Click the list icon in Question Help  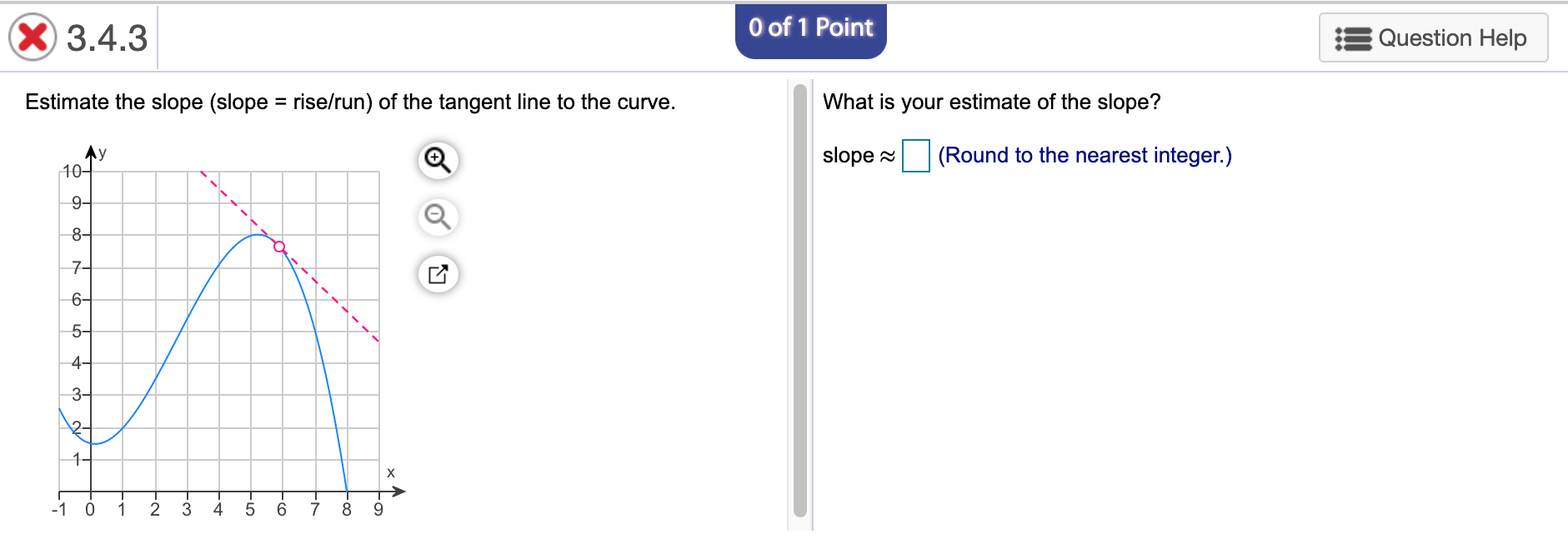(1353, 38)
